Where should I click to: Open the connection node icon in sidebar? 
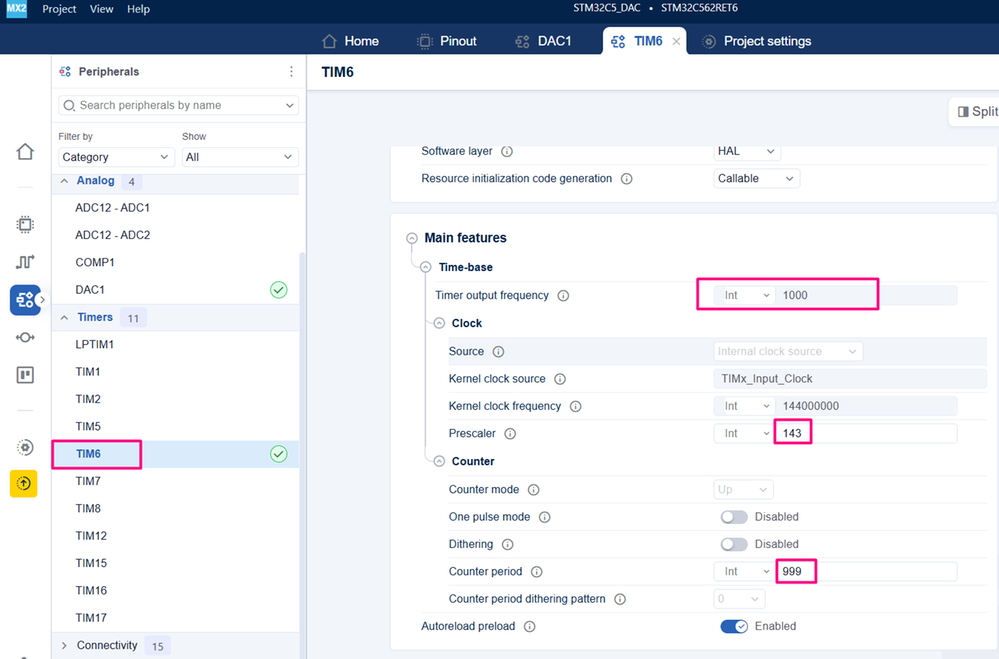tap(25, 337)
